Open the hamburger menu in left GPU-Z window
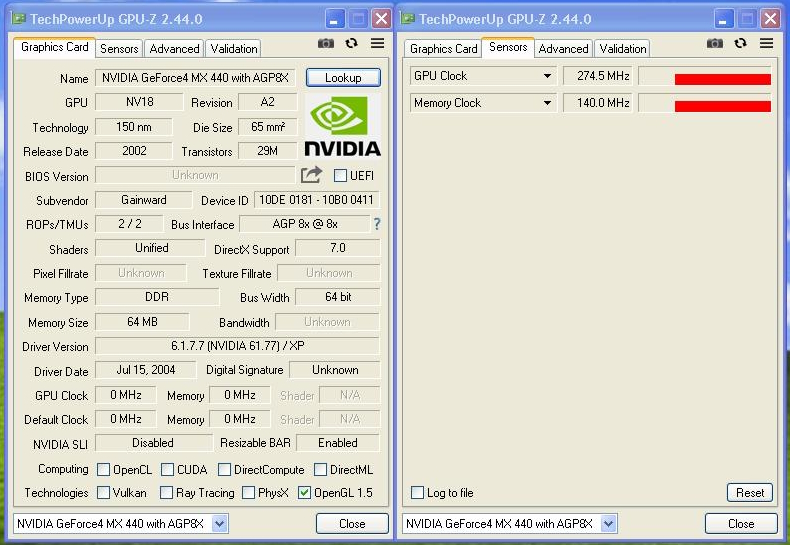 click(377, 43)
